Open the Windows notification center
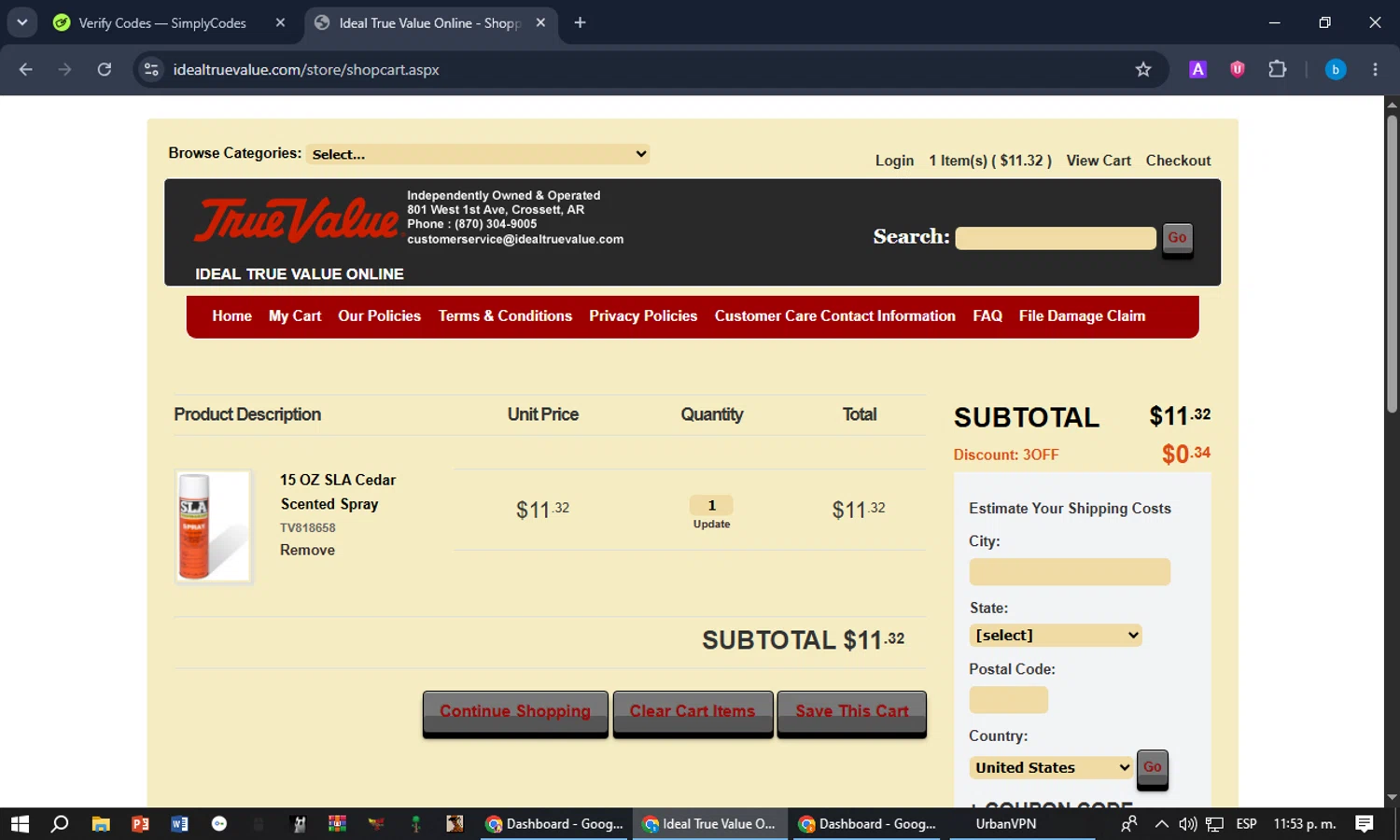 1365,824
